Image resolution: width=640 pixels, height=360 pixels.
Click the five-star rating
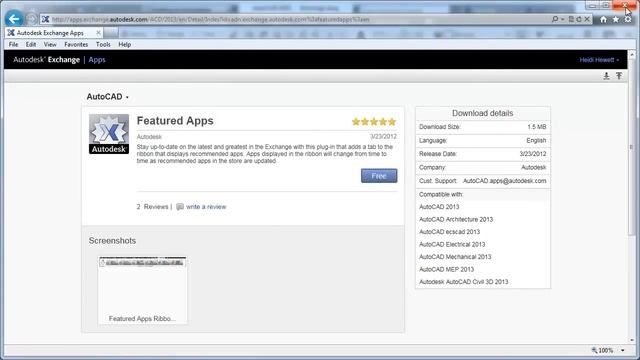374,122
